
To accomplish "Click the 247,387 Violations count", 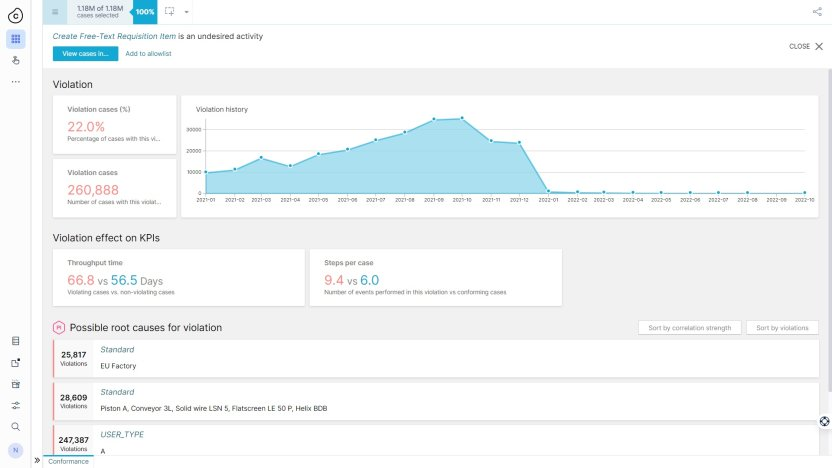I will pos(73,444).
